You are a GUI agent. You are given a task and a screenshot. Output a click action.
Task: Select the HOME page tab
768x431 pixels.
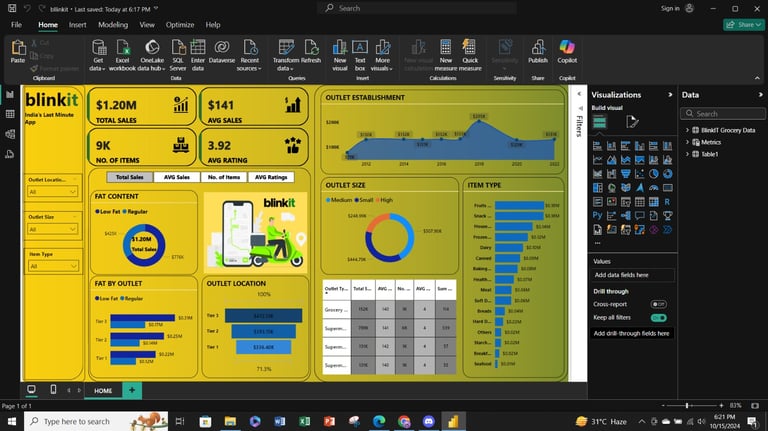(x=103, y=390)
